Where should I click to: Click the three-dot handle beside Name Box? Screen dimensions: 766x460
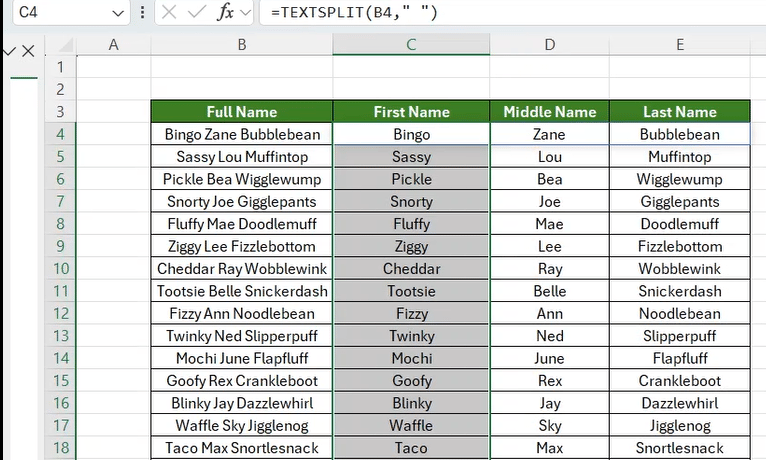[142, 12]
